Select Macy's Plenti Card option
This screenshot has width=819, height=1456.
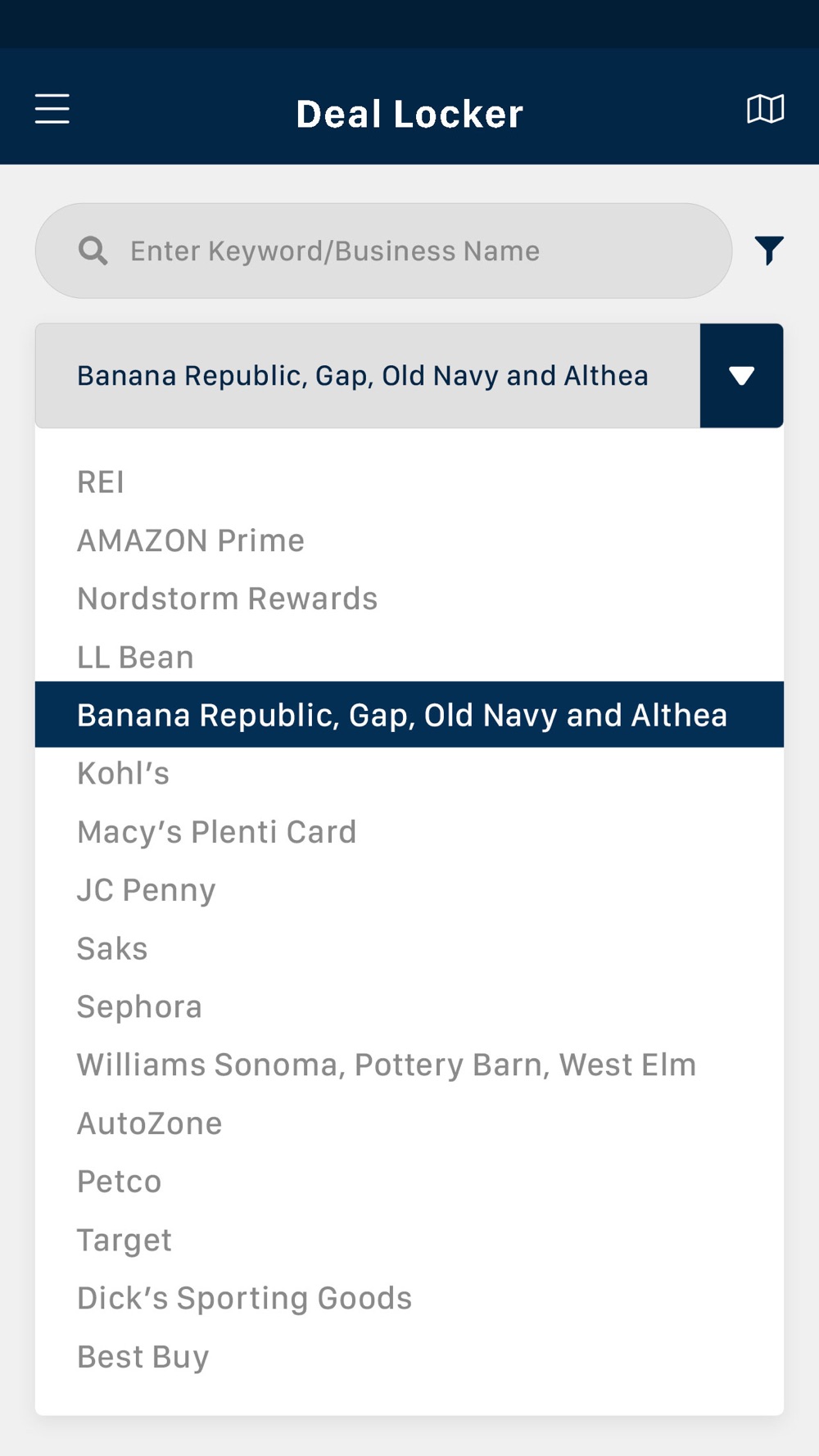[x=409, y=832]
